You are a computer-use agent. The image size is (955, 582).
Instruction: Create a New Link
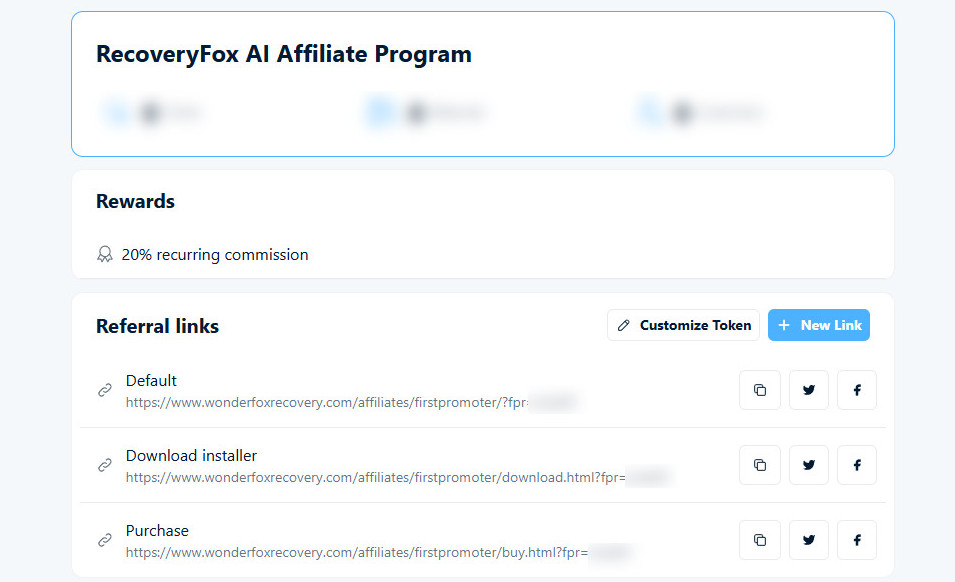(819, 325)
